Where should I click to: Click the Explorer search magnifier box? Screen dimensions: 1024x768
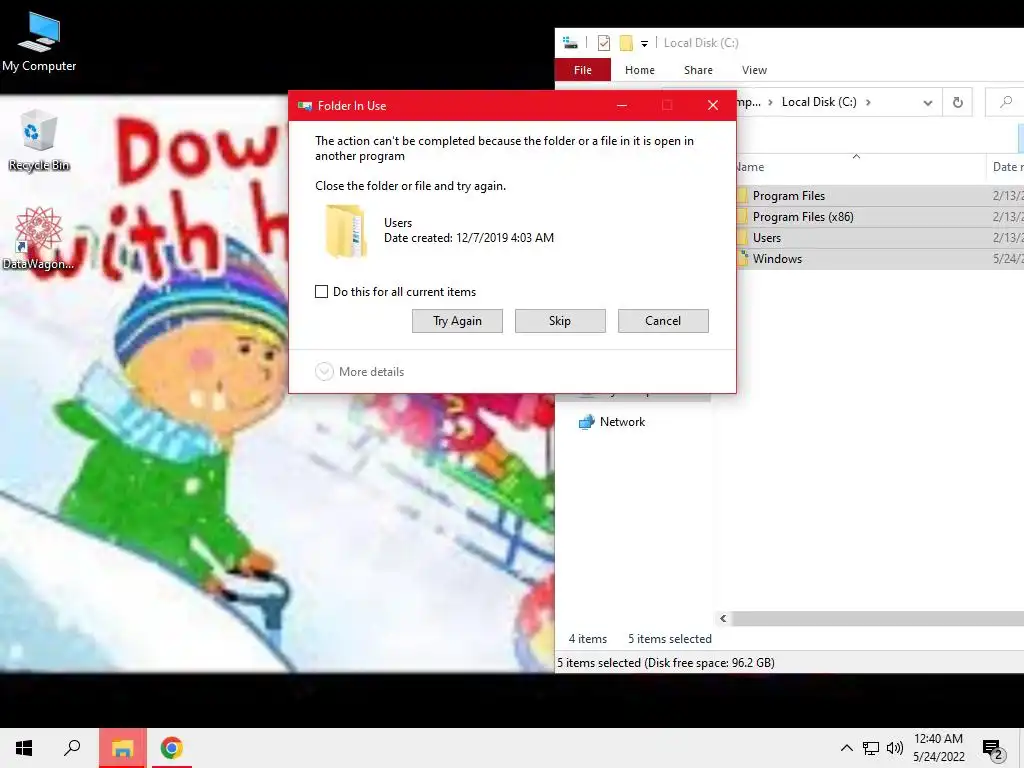pyautogui.click(x=1005, y=102)
